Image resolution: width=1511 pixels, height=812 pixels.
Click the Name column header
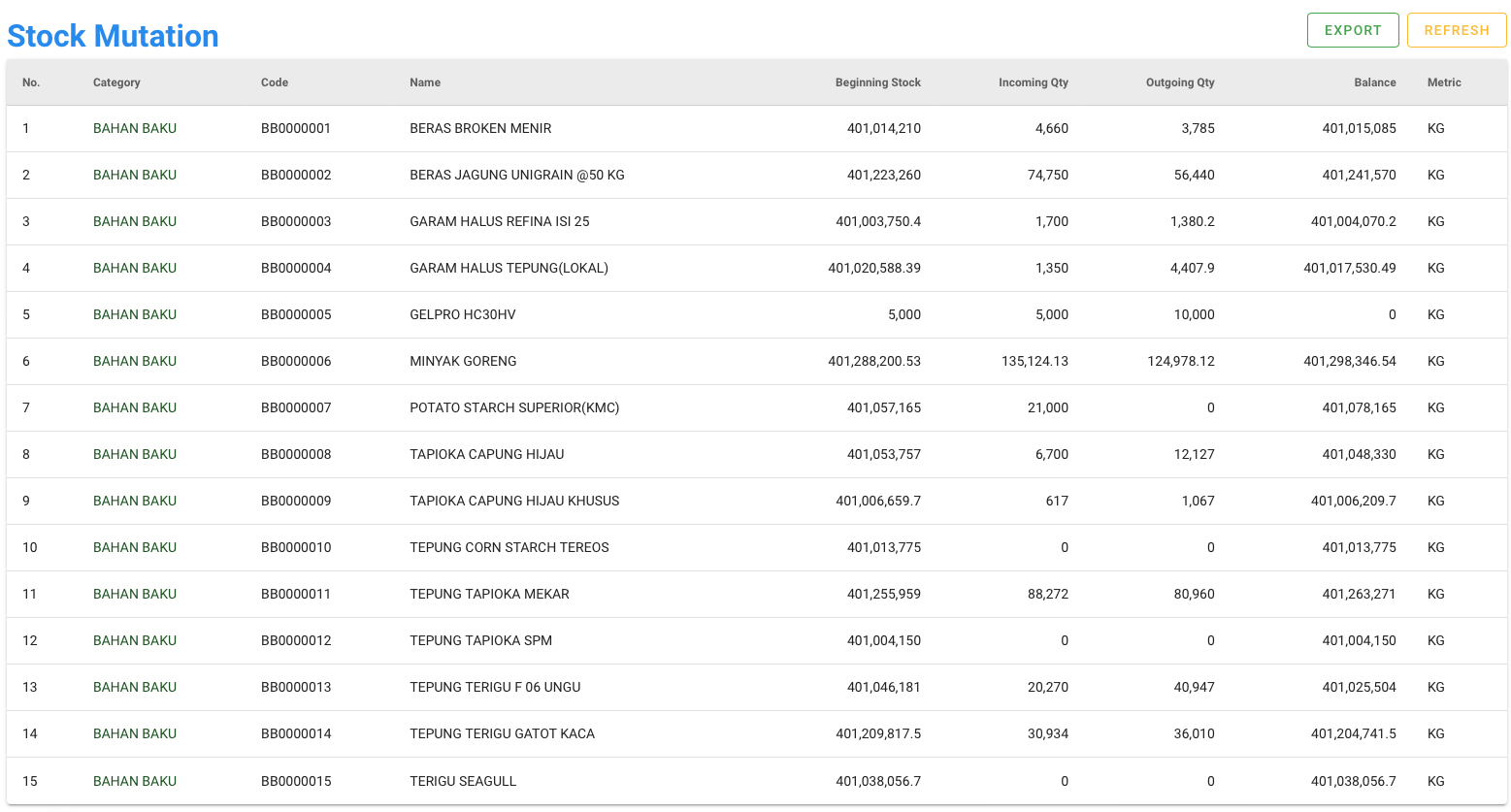coord(425,82)
